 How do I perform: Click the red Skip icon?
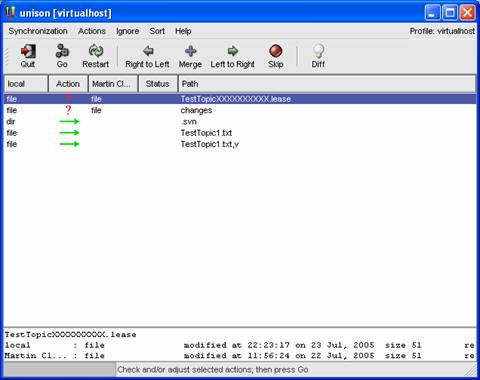[x=276, y=51]
